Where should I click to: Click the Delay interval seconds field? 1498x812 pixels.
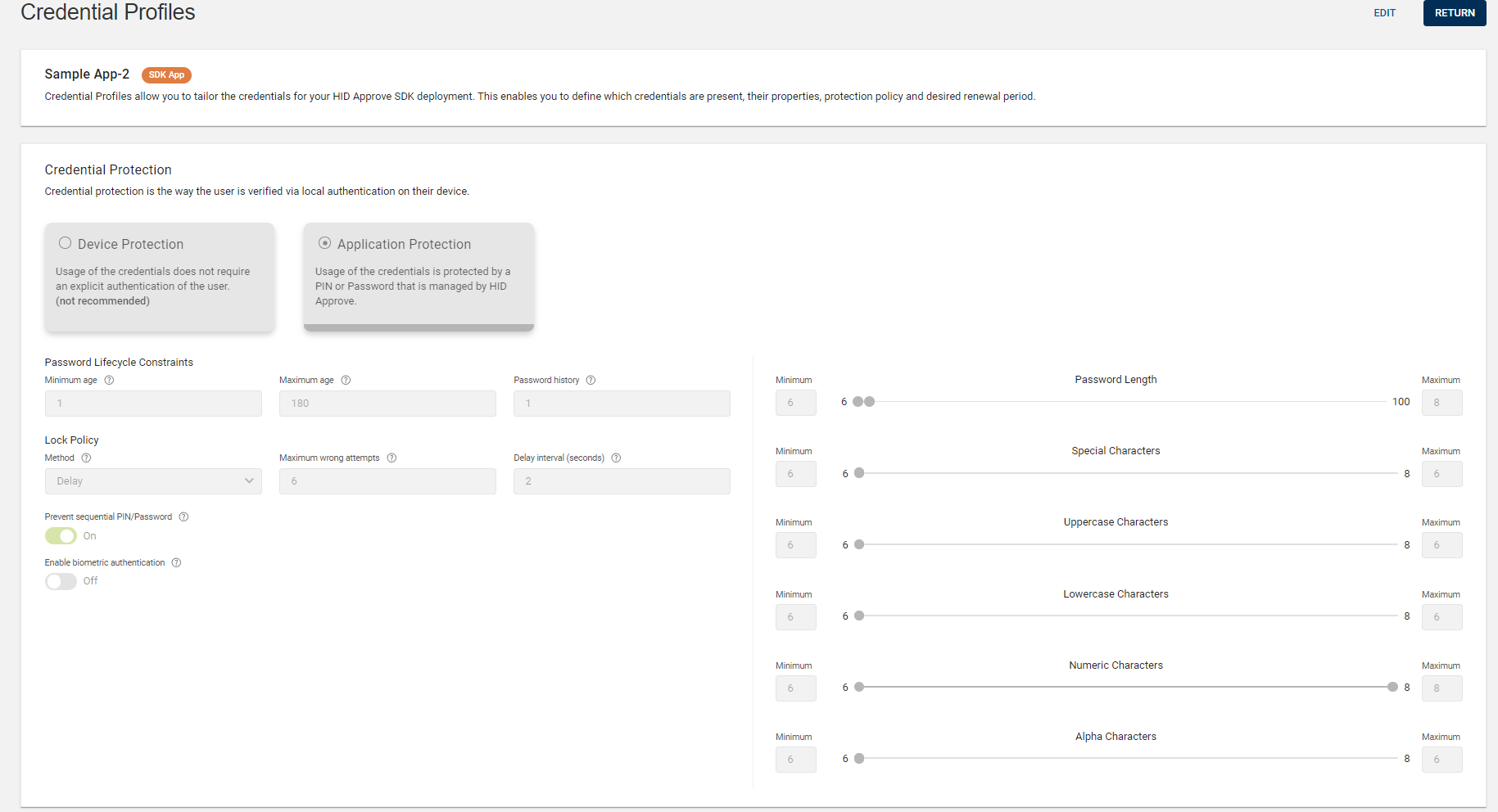[x=621, y=480]
